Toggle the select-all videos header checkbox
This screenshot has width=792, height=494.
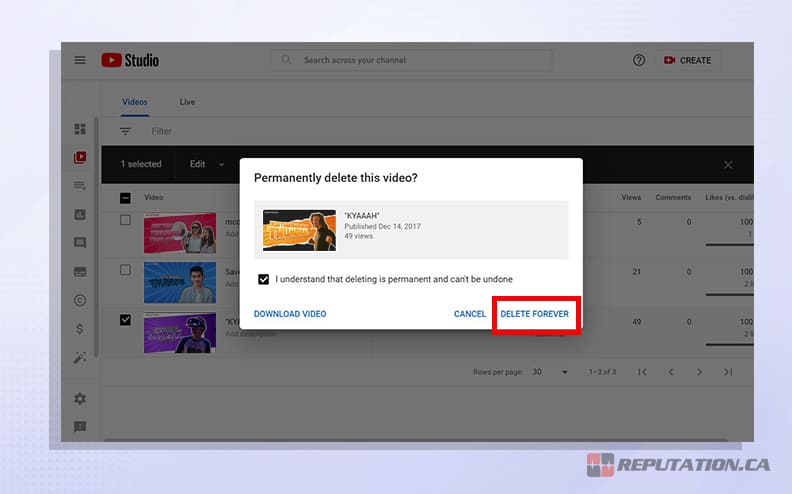point(125,198)
